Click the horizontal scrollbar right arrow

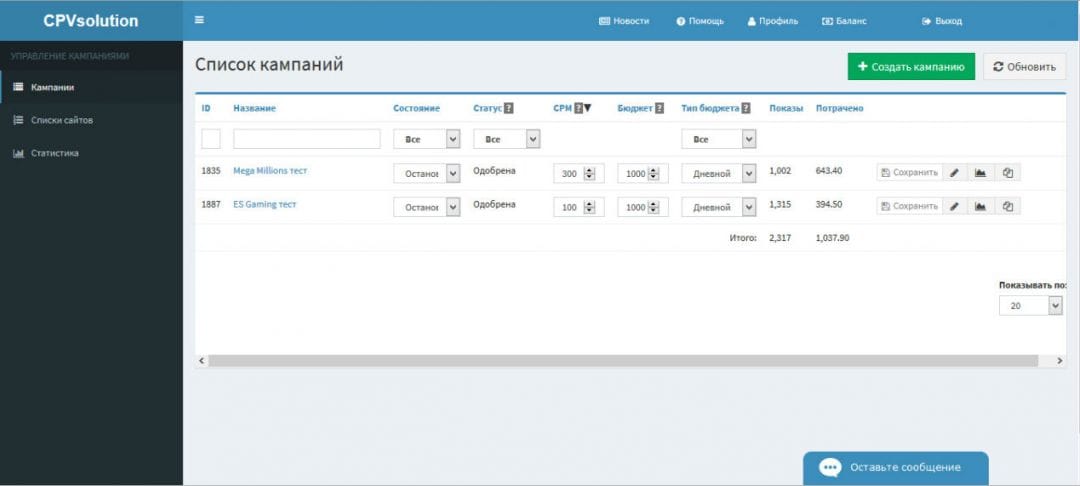tap(1059, 361)
